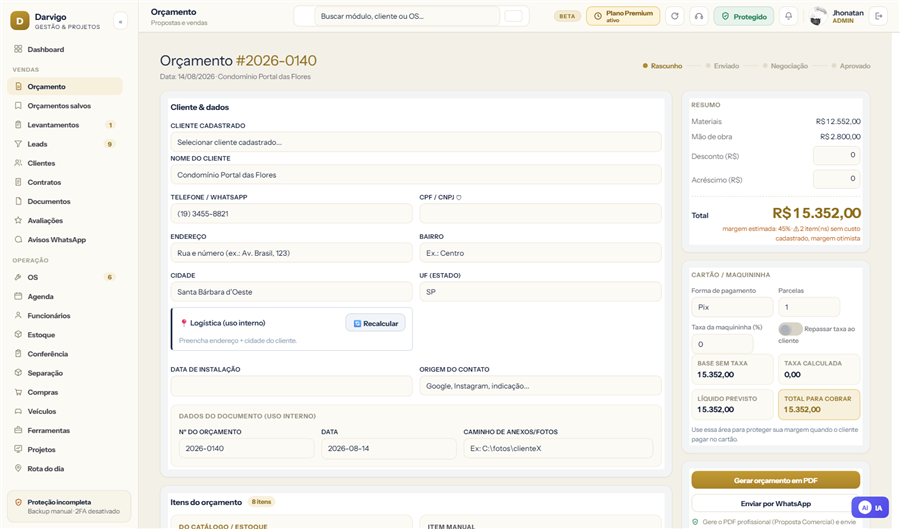Click the Data field showing 2026-08-14
The height and width of the screenshot is (529, 900).
(x=389, y=448)
